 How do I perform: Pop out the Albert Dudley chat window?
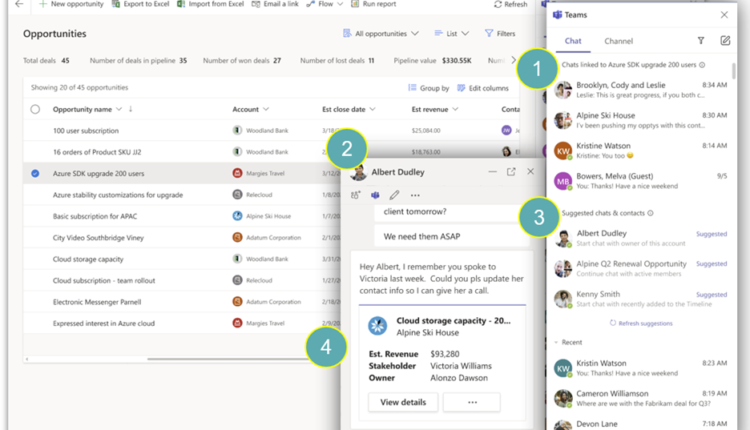click(511, 172)
